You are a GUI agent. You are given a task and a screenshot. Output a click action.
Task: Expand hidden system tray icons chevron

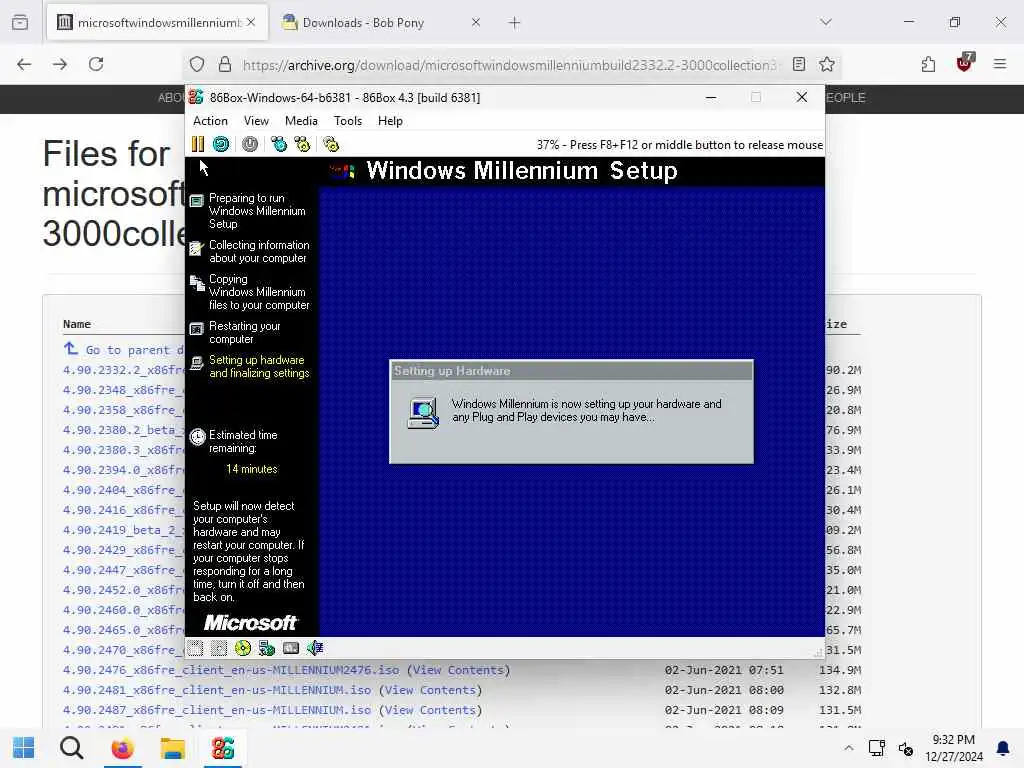pos(848,748)
